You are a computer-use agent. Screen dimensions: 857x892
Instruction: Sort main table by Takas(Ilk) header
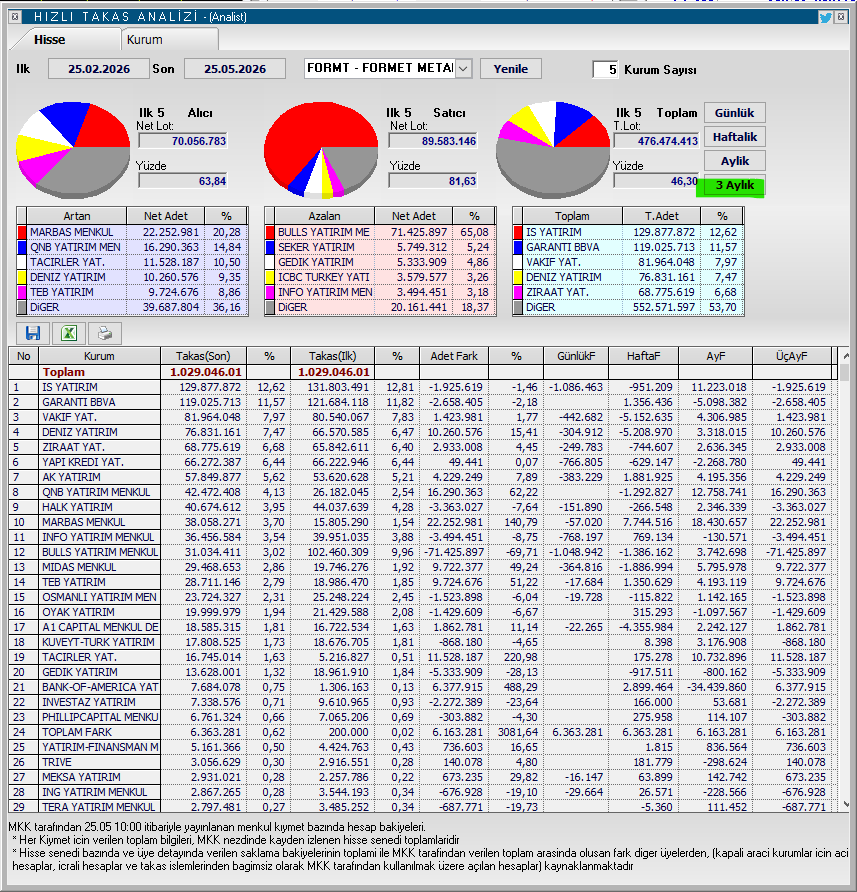tap(332, 356)
